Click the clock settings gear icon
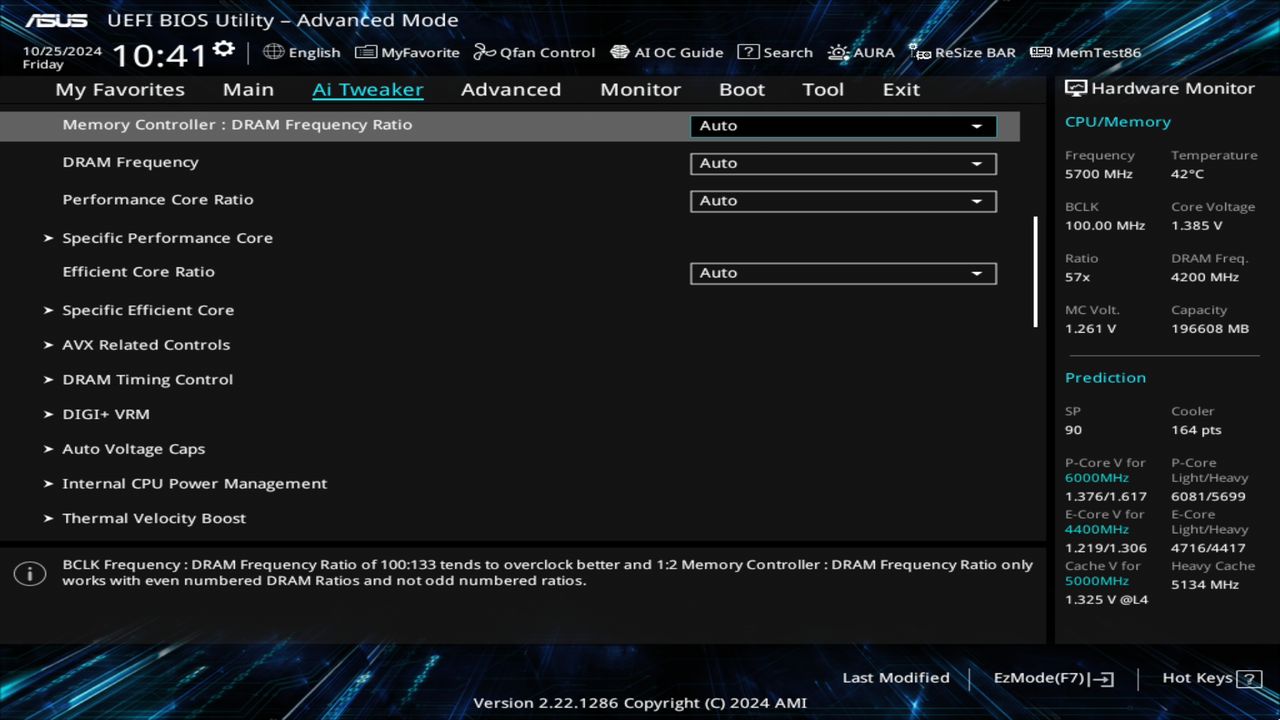Screen dimensions: 1280x720 click(x=222, y=44)
